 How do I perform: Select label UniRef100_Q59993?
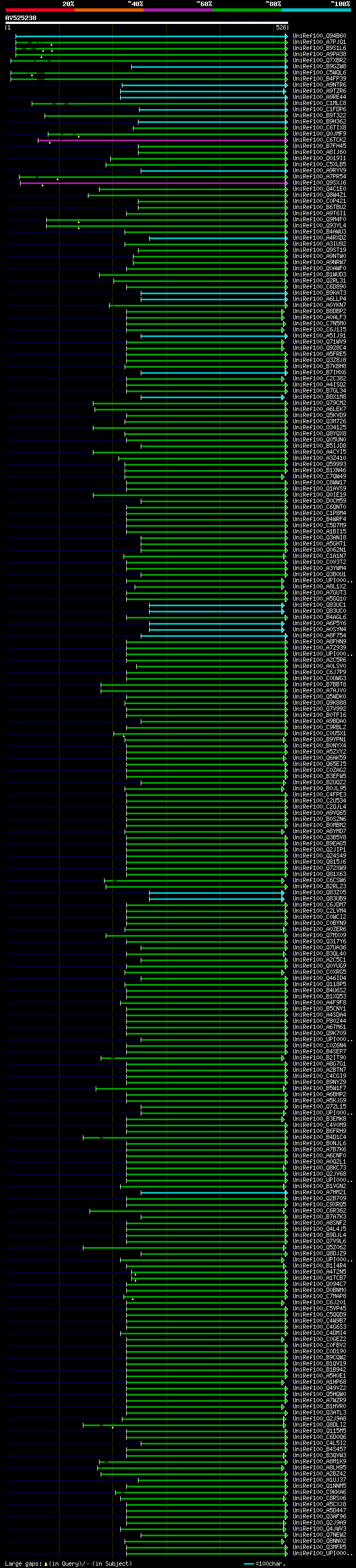319,464
